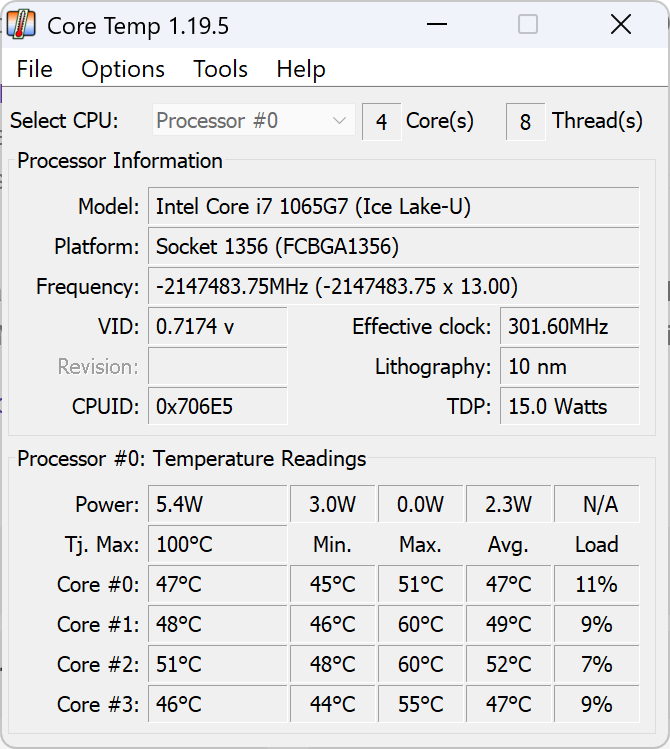Screen dimensions: 670x749
Task: Click the Lithography value 10 nm
Action: click(x=570, y=366)
